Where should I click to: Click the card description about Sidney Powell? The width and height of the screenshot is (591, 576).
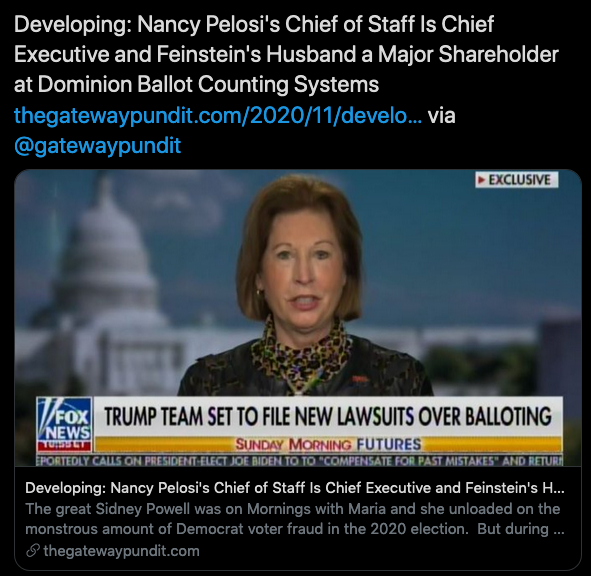295,519
